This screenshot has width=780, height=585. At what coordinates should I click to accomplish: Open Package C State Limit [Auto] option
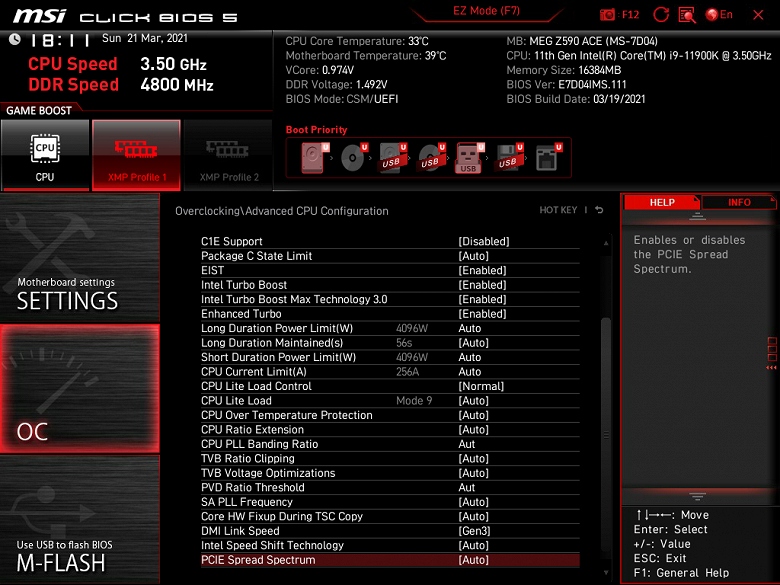click(390, 256)
